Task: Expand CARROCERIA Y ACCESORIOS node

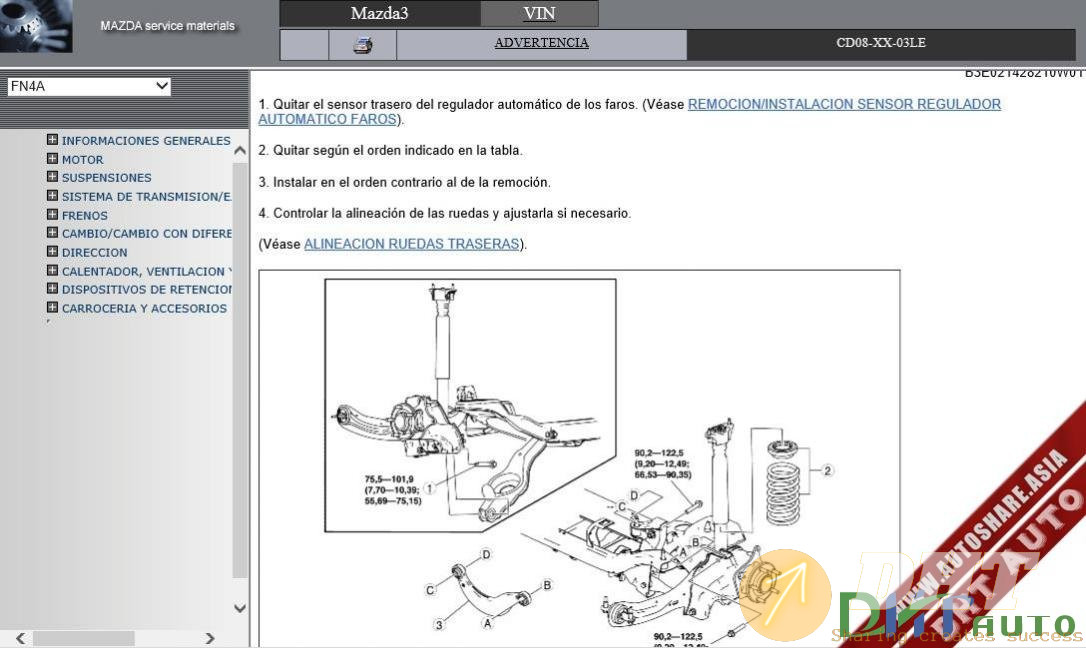Action: point(52,307)
